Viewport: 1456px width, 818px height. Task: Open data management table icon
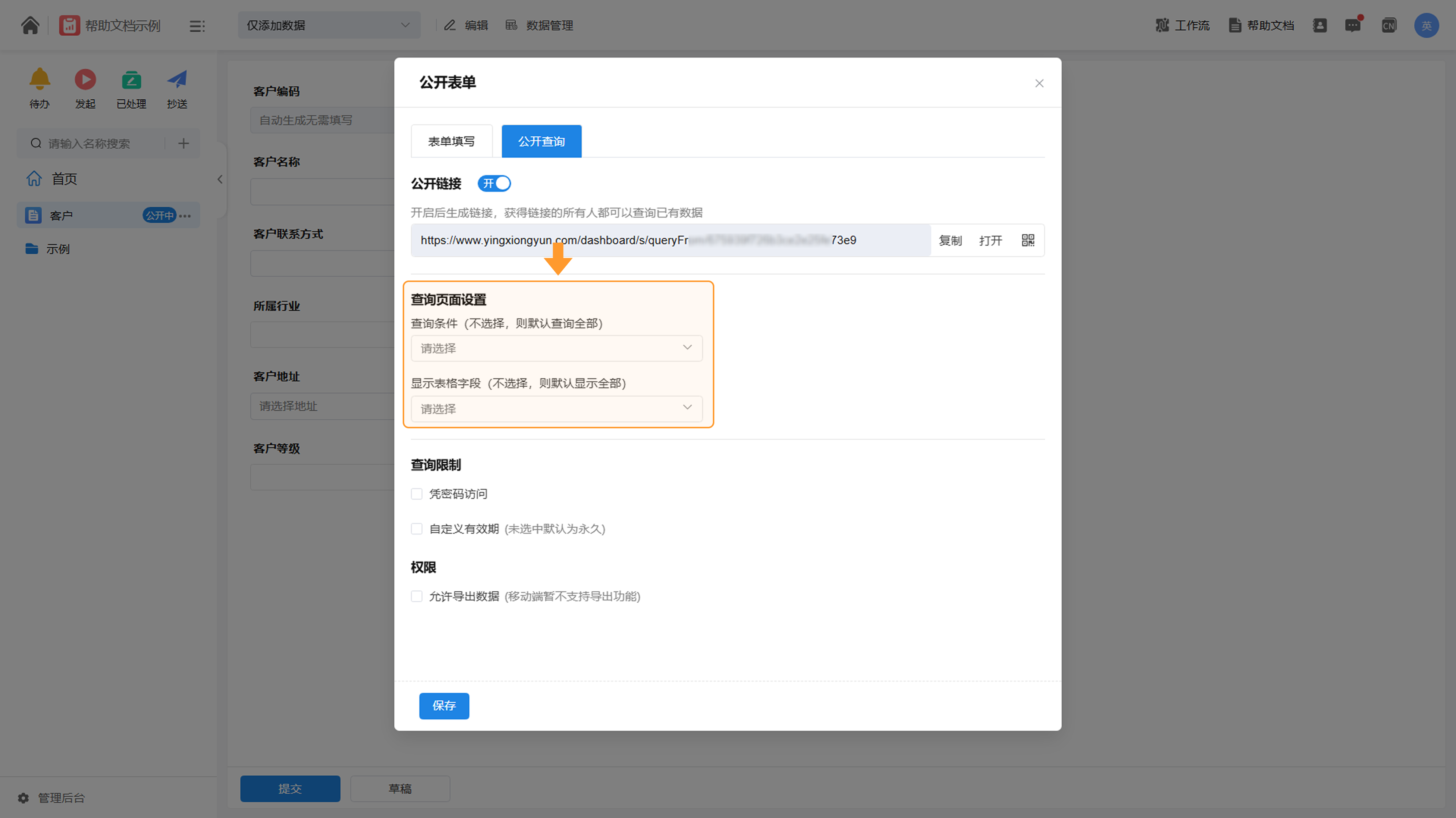tap(511, 25)
